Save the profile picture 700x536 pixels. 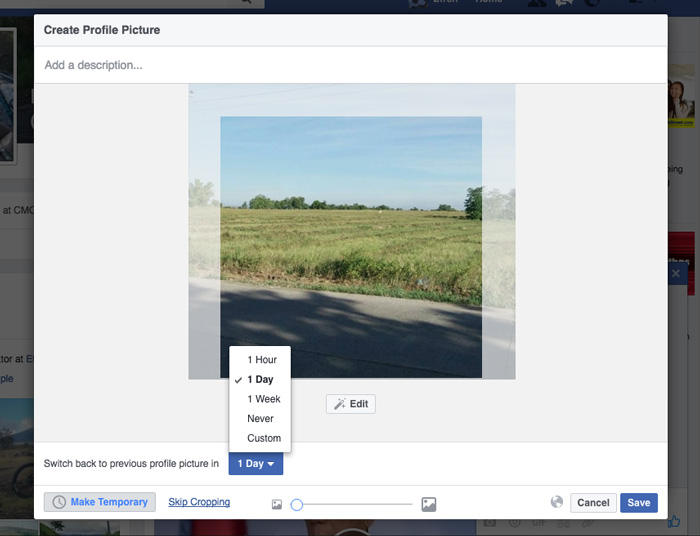[639, 503]
